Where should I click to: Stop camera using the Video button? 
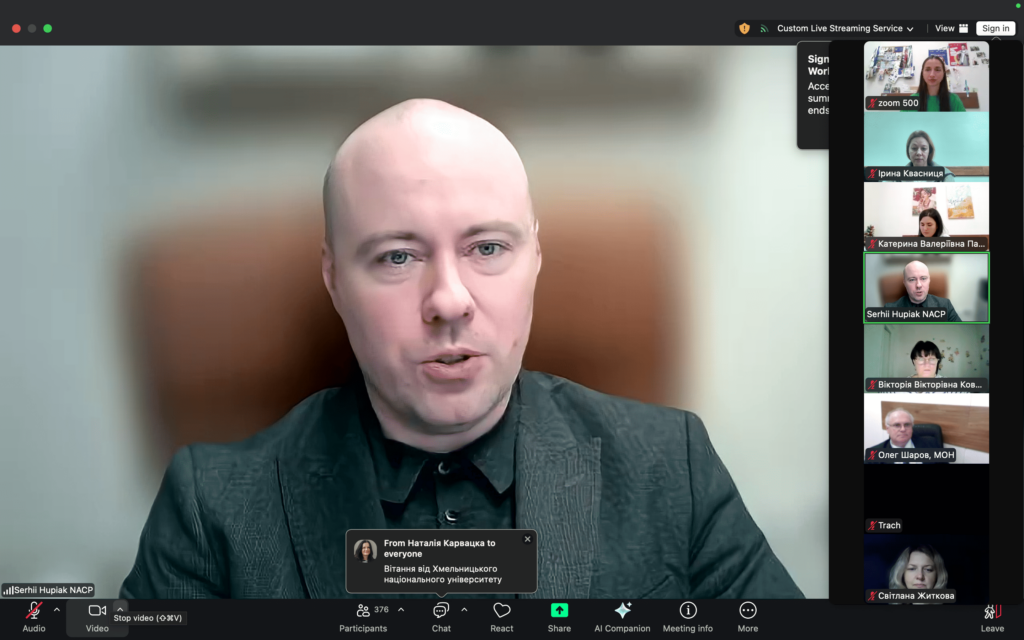[x=97, y=615]
